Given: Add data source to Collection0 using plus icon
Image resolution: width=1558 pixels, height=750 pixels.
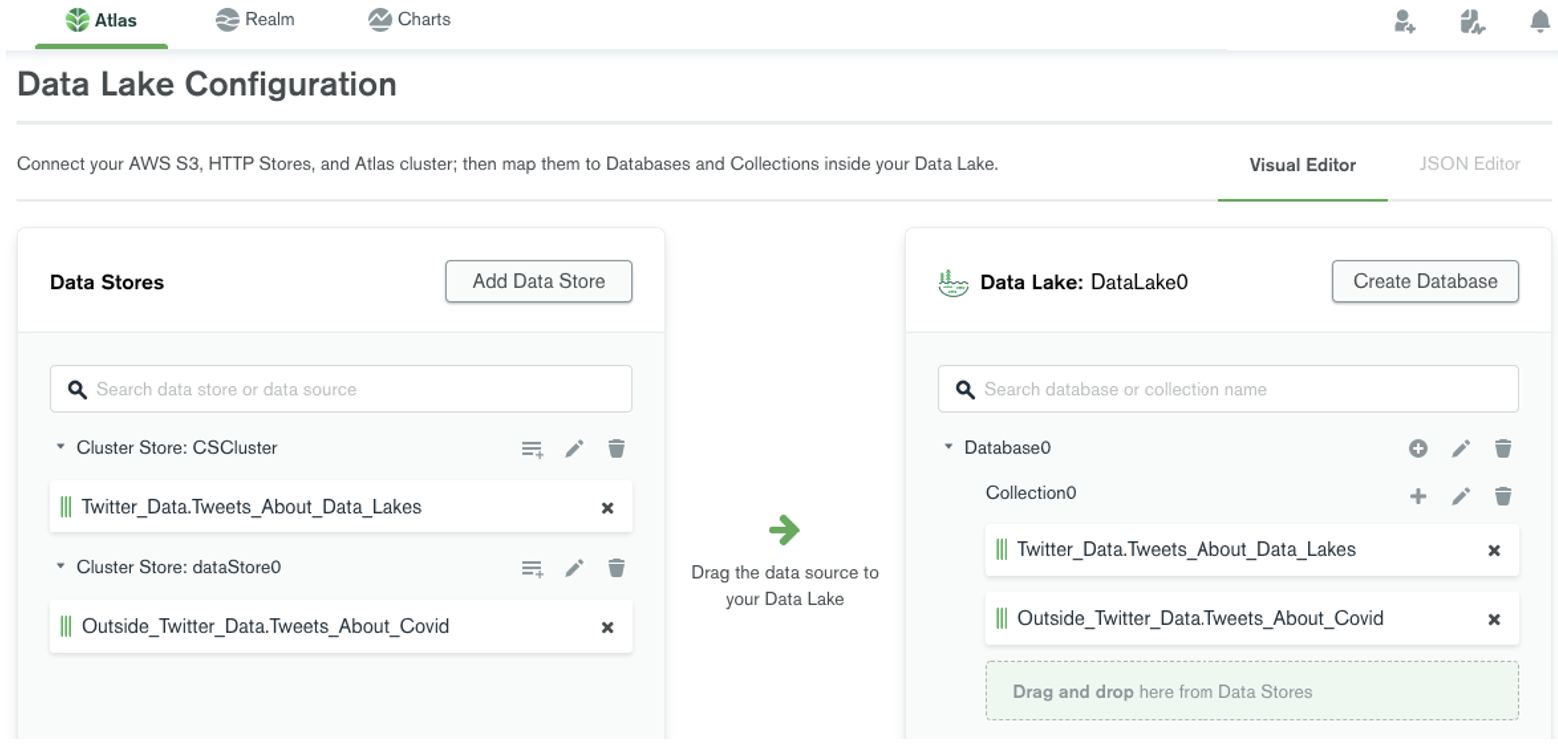Looking at the screenshot, I should (1418, 495).
